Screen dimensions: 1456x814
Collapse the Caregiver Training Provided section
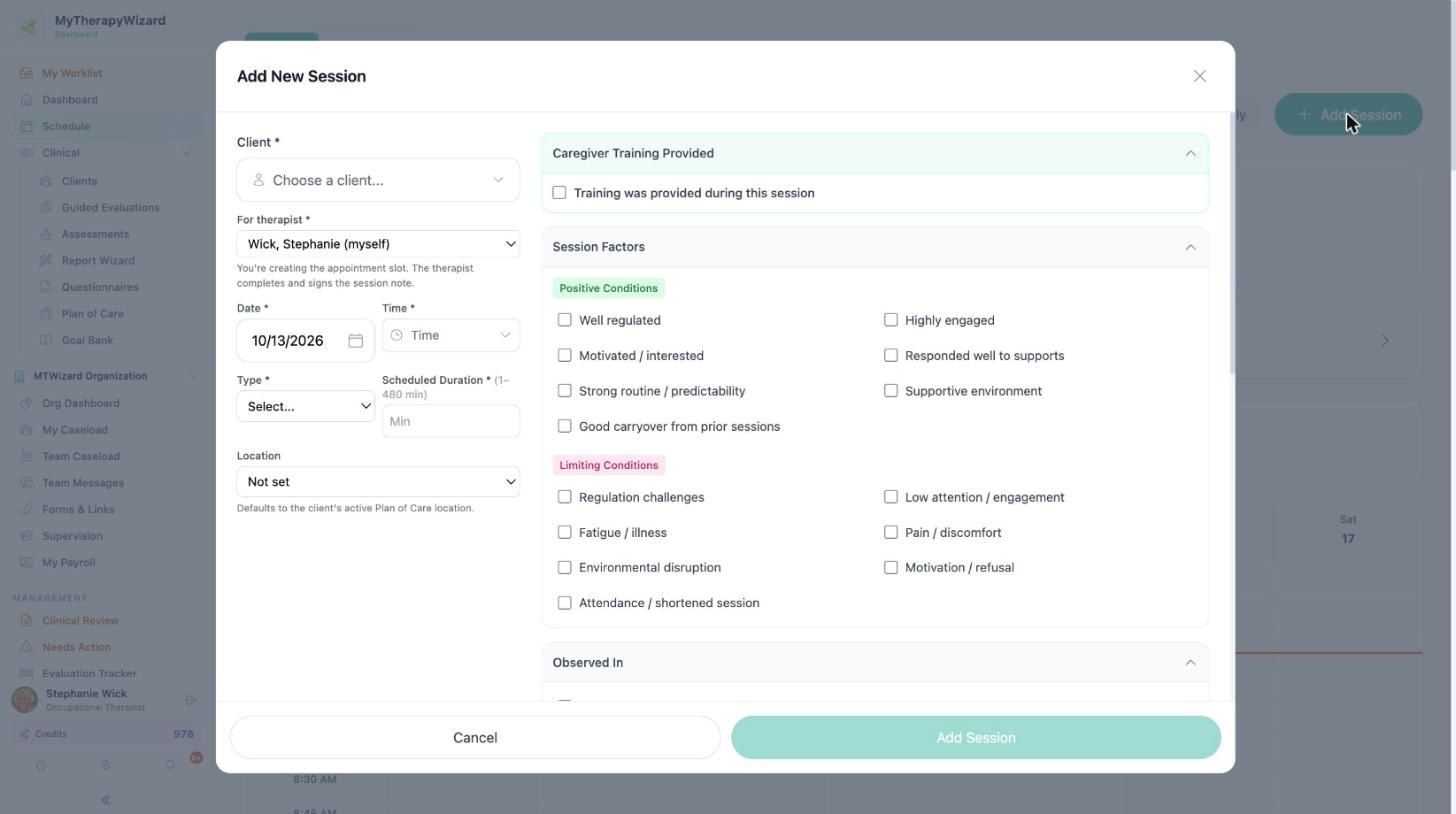(x=1190, y=153)
